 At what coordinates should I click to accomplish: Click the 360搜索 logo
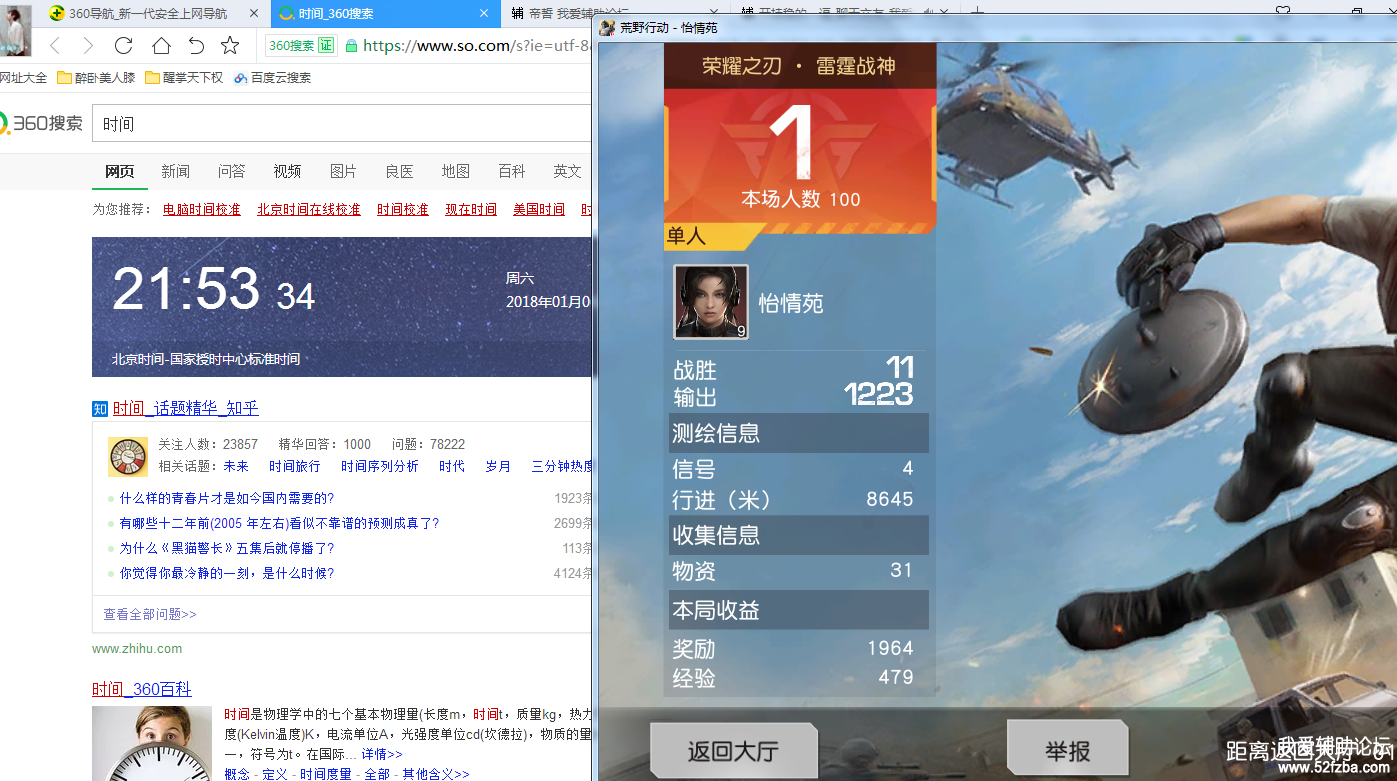pos(41,123)
